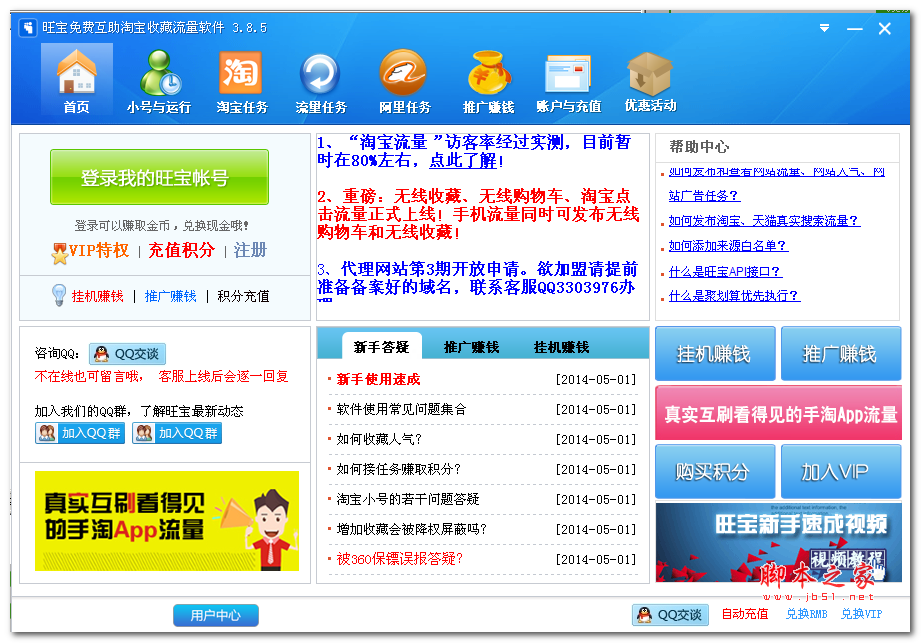
Task: Open help link 什么是旺宝API接口?
Action: pyautogui.click(x=725, y=271)
